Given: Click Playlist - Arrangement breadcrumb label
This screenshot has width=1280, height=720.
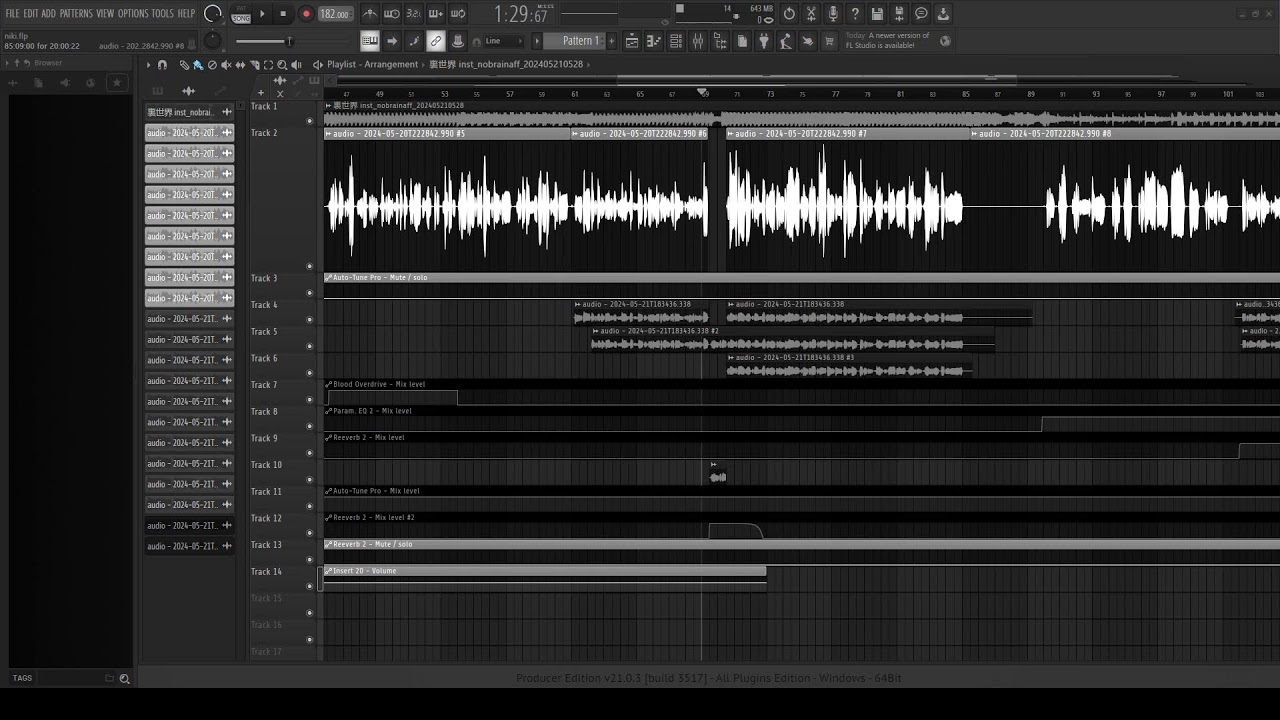Looking at the screenshot, I should 372,65.
